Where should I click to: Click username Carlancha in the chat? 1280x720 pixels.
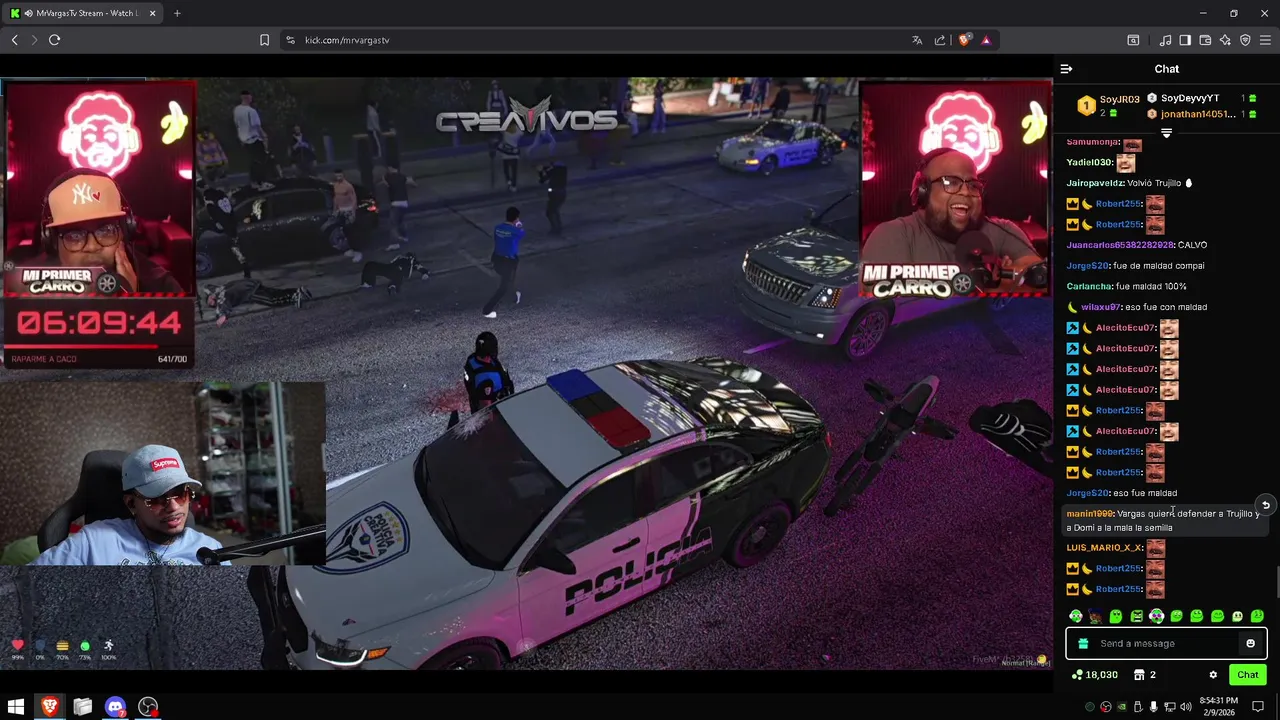[1089, 286]
